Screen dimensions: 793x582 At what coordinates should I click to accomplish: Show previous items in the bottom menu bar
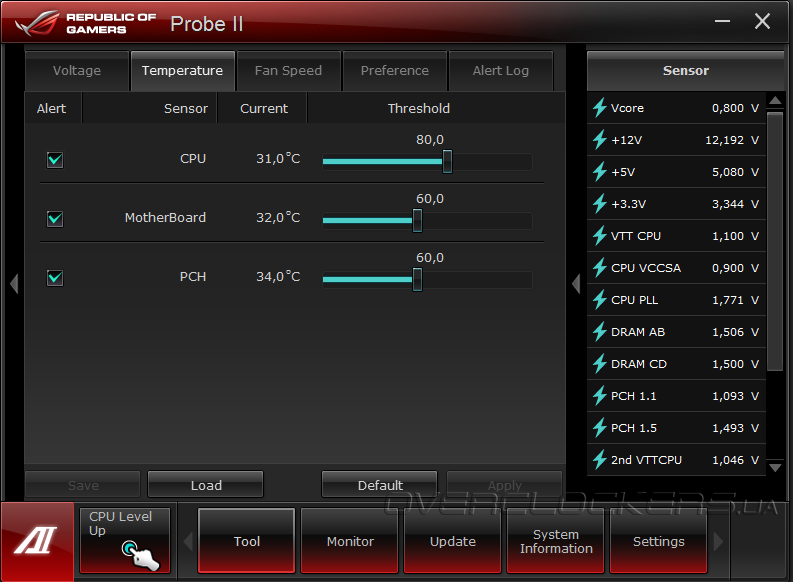tap(189, 541)
